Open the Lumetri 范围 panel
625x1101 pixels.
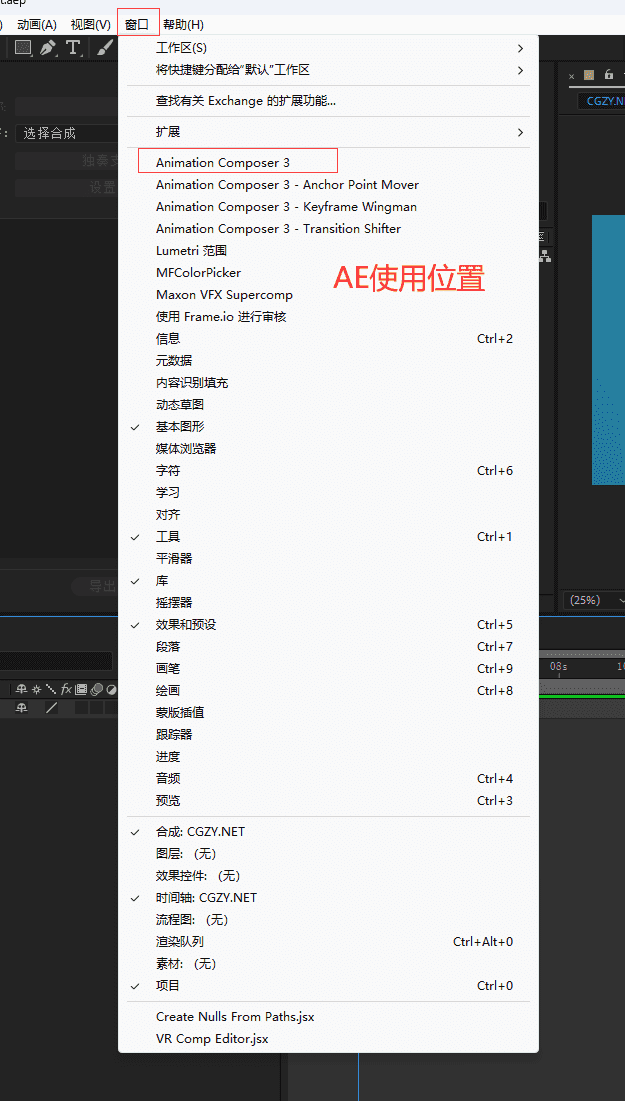pyautogui.click(x=328, y=251)
